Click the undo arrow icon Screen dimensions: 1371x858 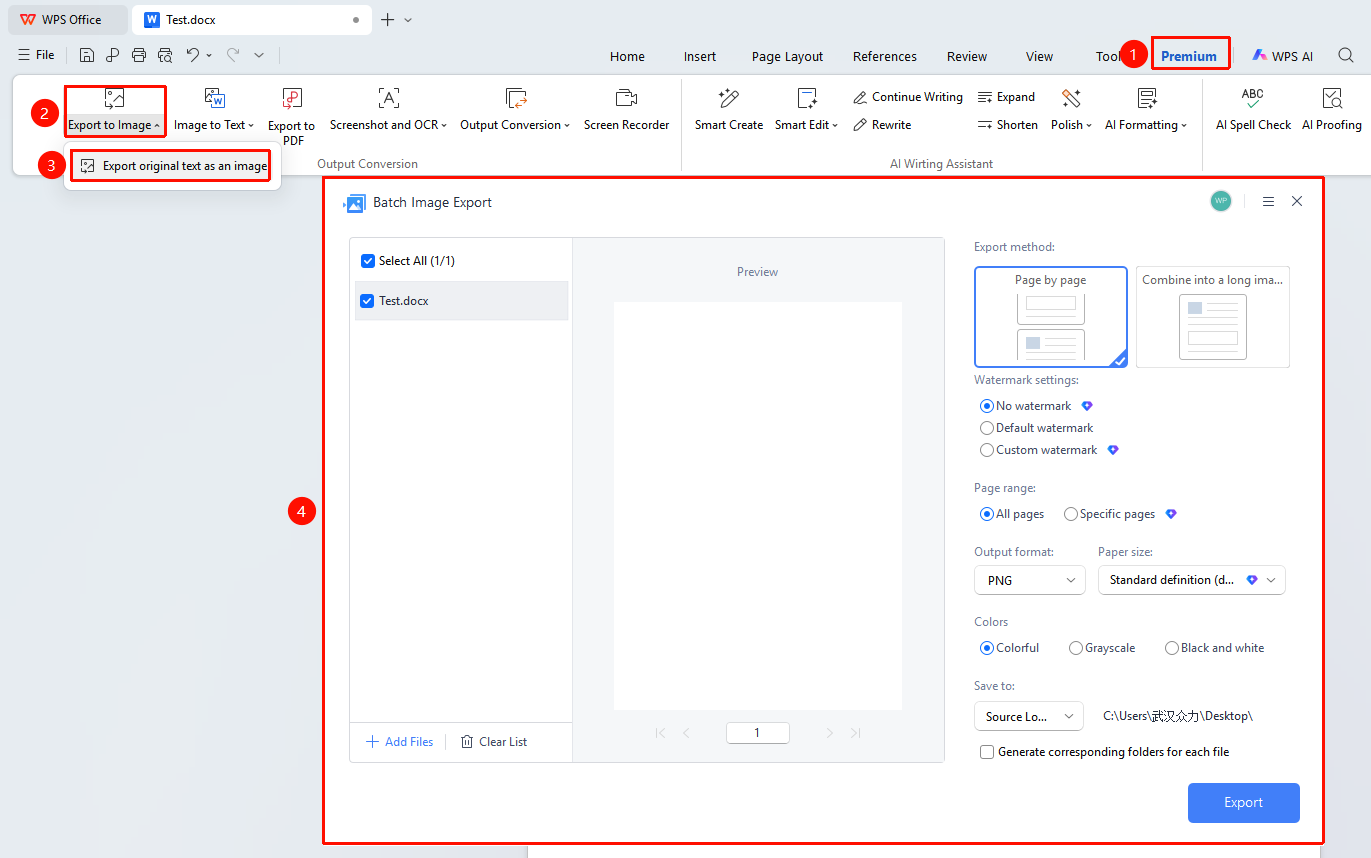pos(193,55)
